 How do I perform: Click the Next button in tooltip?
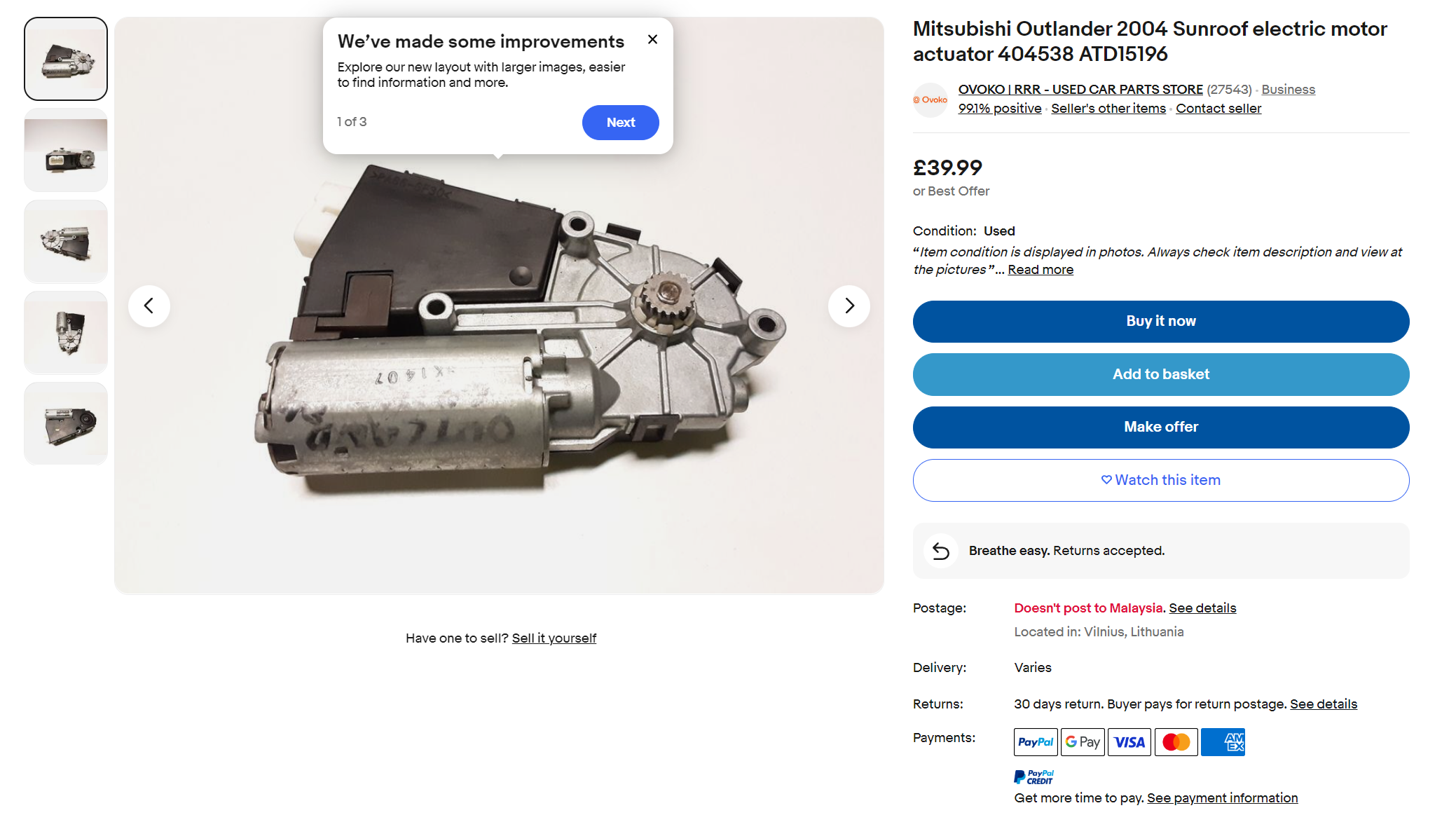coord(620,123)
